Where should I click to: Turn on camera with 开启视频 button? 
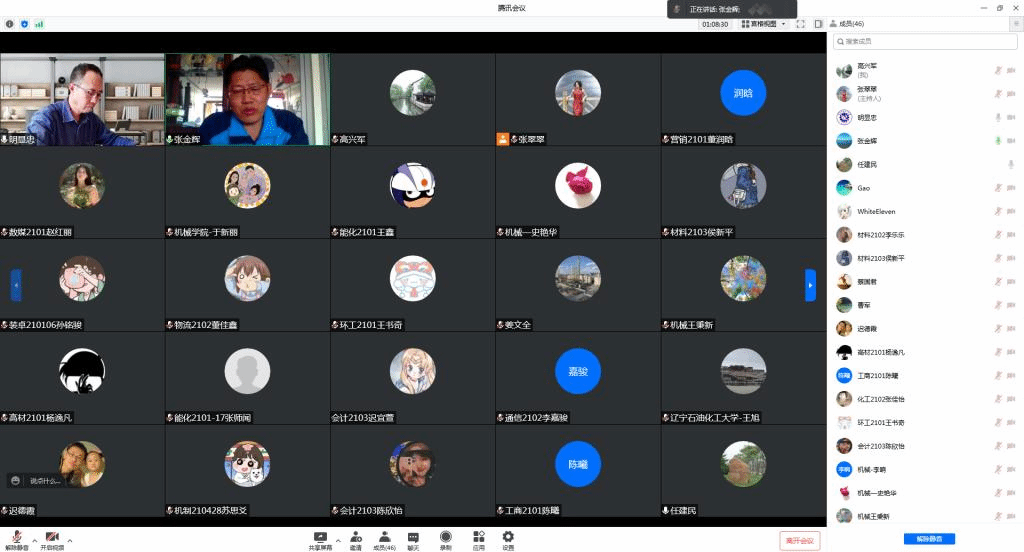pyautogui.click(x=52, y=540)
